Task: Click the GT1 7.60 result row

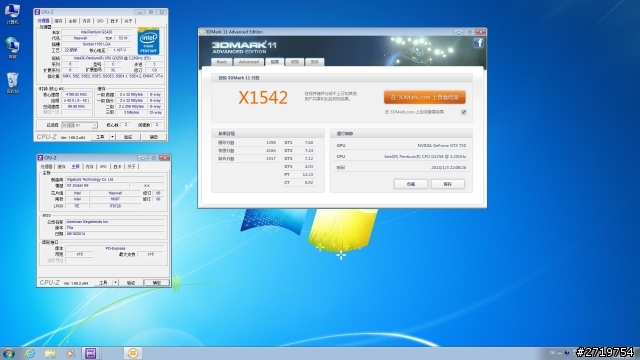Action: pyautogui.click(x=299, y=142)
